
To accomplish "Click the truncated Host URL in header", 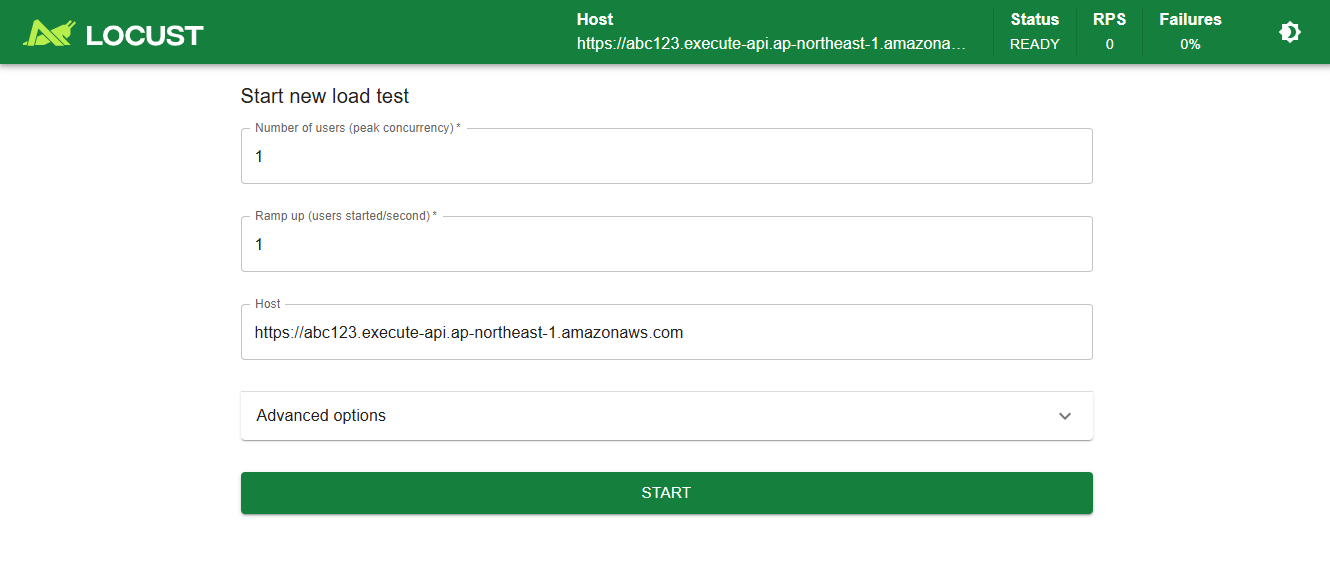I will tap(771, 44).
